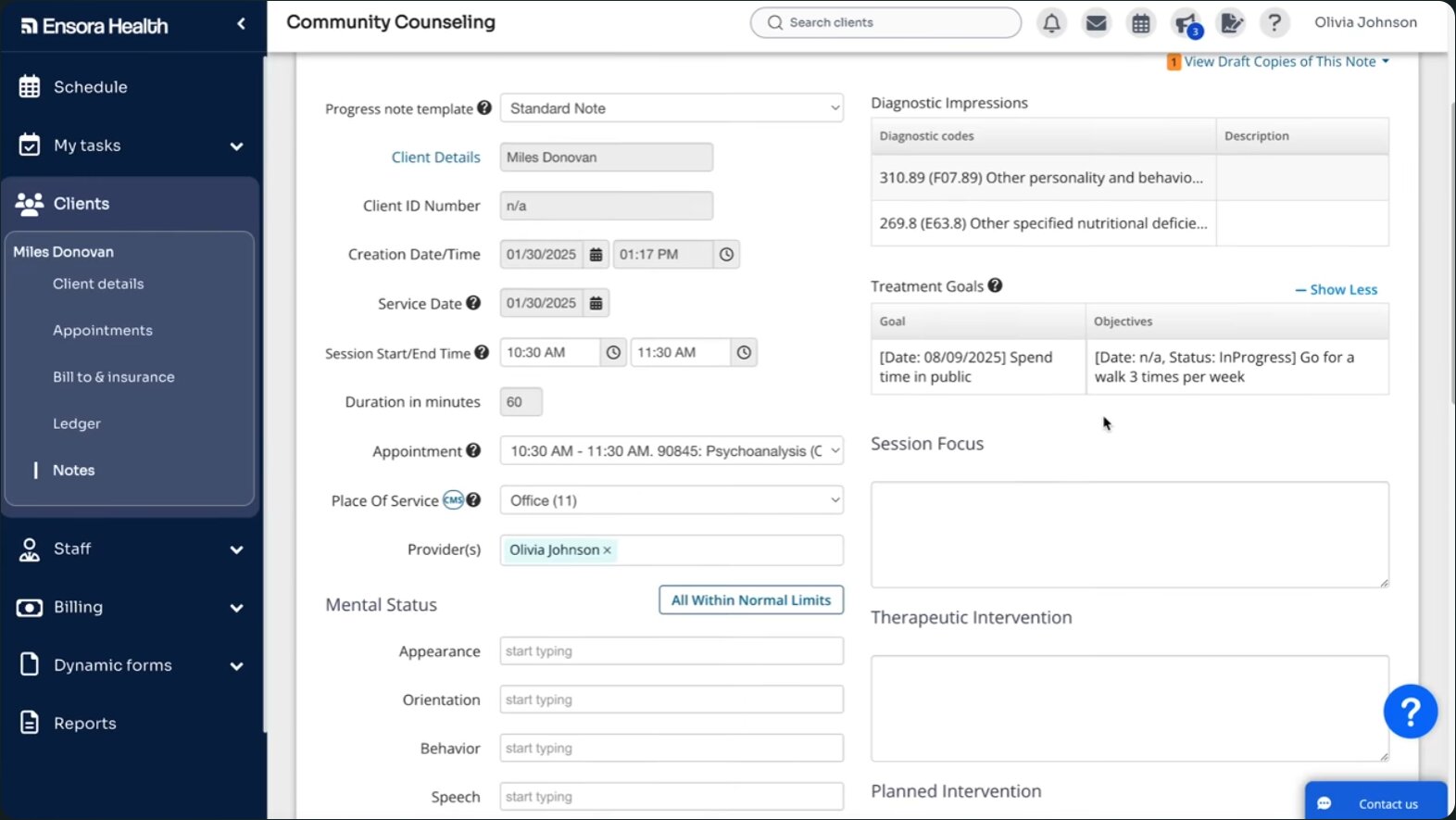Open the announcements megaphone icon
The image size is (1456, 820).
[1186, 23]
